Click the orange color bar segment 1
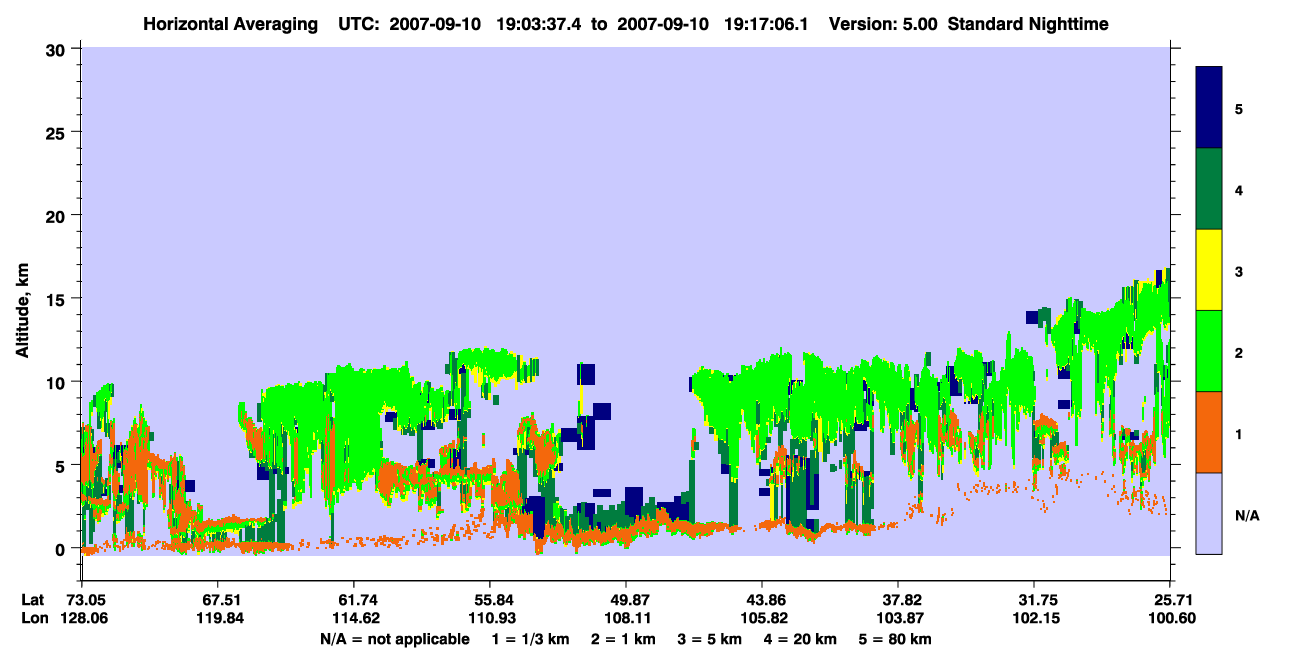This screenshot has height=667, width=1300. click(1209, 432)
